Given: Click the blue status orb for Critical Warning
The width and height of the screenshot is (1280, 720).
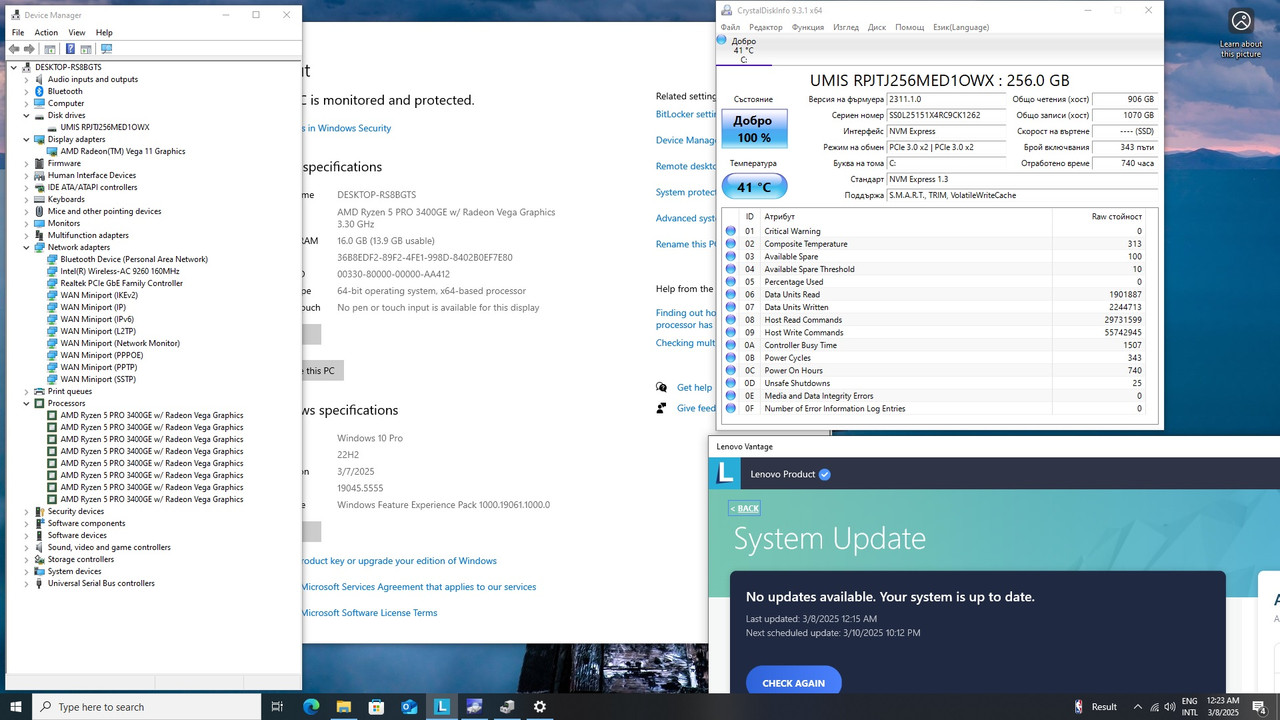Looking at the screenshot, I should click(730, 231).
